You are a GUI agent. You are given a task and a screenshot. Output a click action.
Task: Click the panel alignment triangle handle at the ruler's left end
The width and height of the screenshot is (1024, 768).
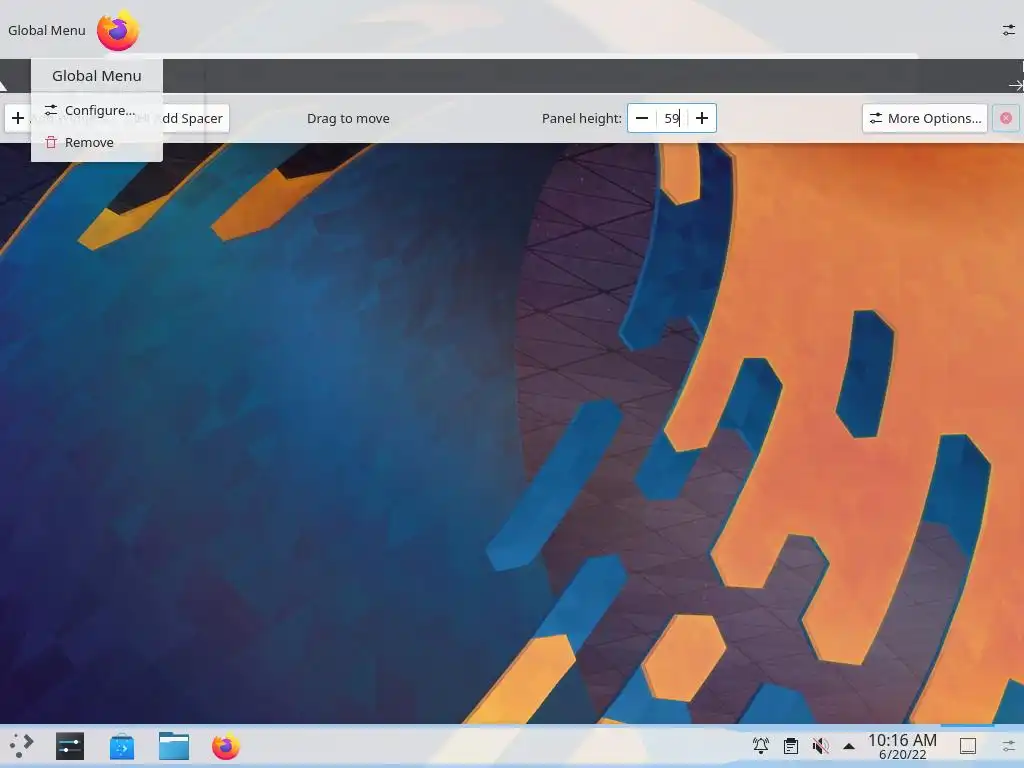click(3, 86)
